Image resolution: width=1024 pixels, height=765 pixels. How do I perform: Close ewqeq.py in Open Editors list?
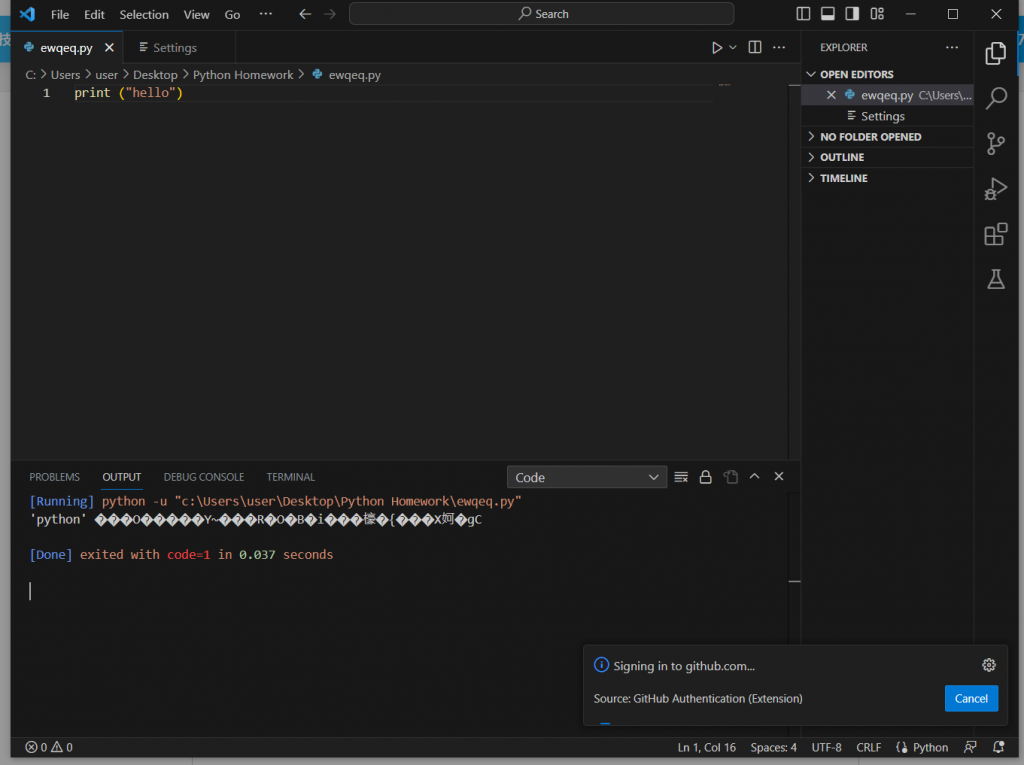831,95
